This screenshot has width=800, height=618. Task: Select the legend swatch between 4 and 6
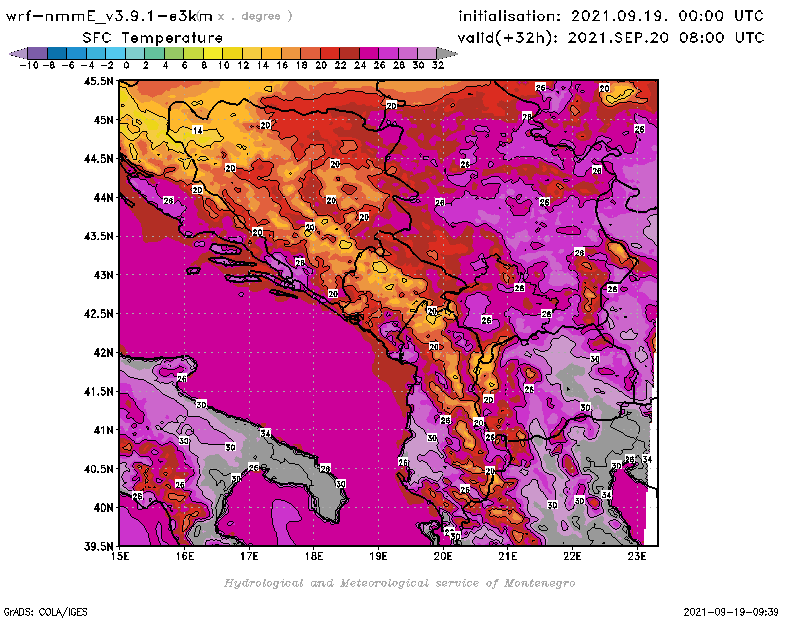coord(174,53)
